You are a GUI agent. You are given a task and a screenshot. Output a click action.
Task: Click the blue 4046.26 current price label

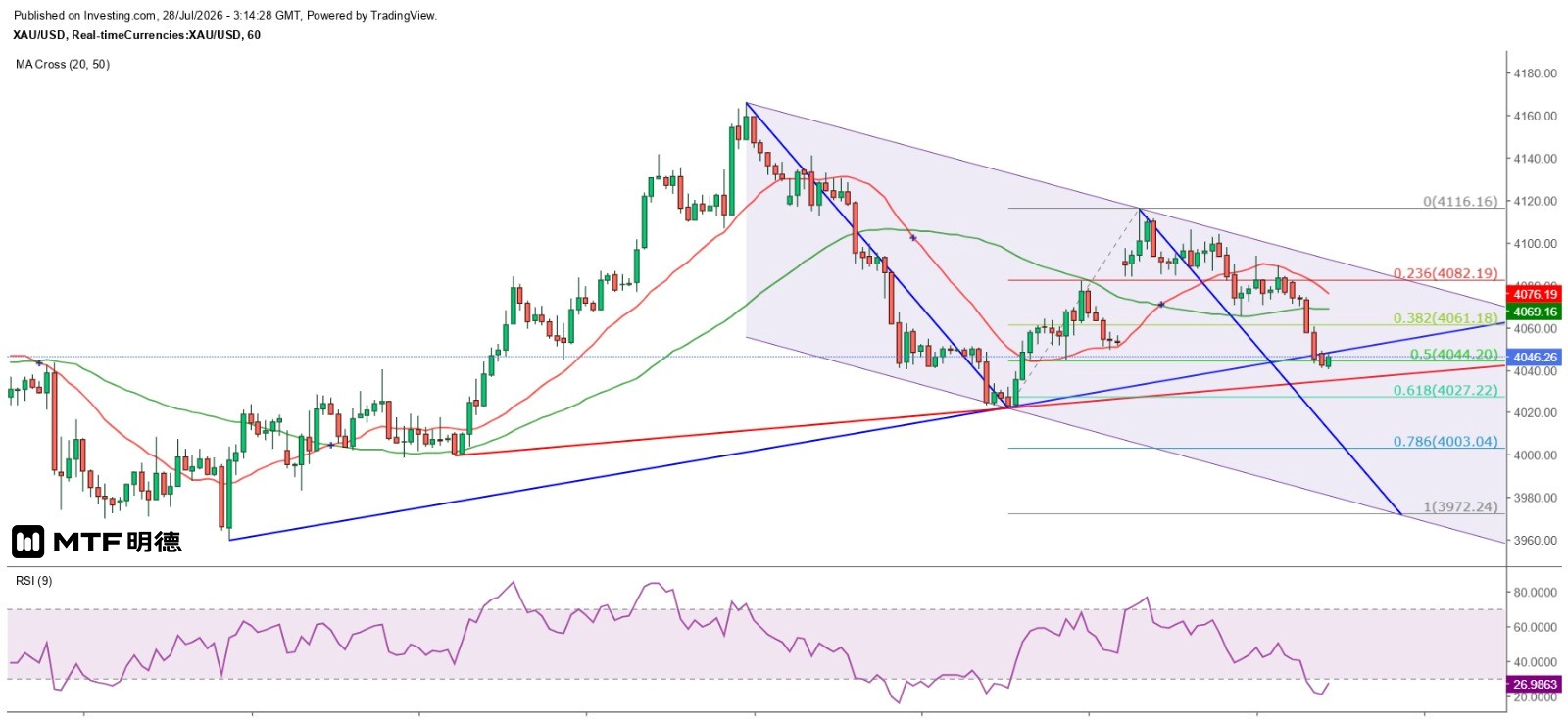pos(1535,358)
